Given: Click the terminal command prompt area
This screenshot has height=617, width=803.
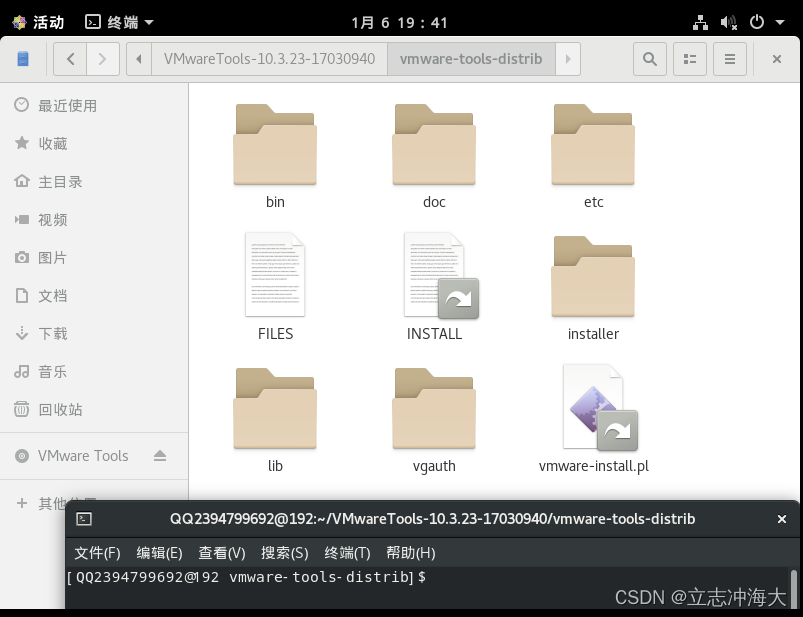Looking at the screenshot, I should 427,588.
